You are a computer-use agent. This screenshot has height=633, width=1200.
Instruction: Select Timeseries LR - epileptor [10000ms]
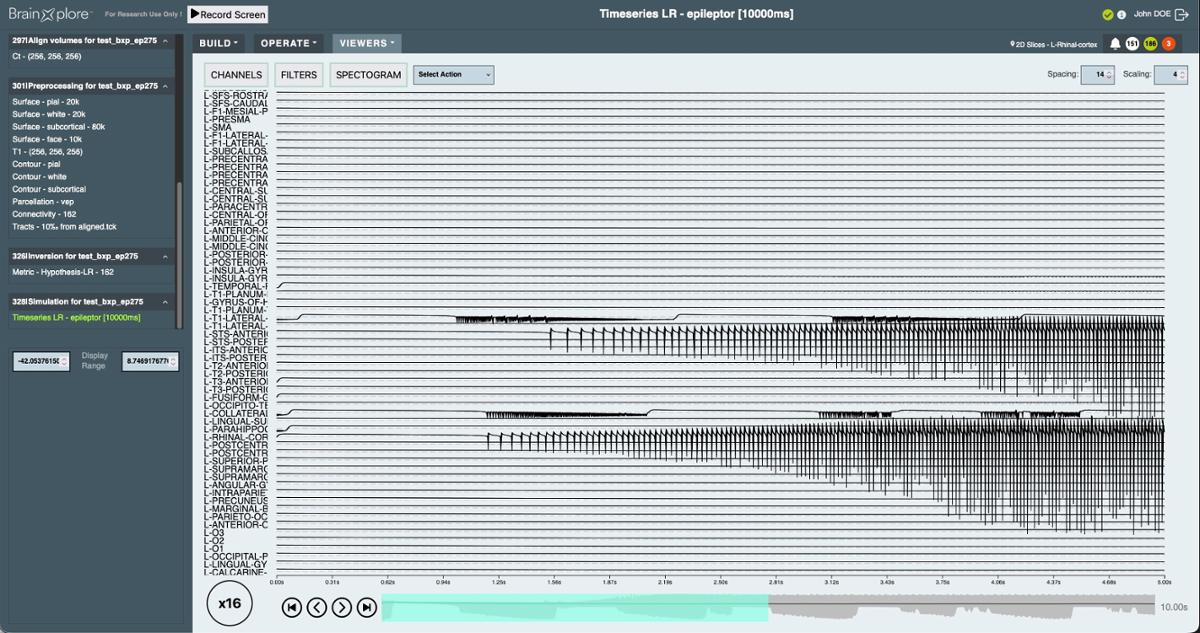pos(76,317)
